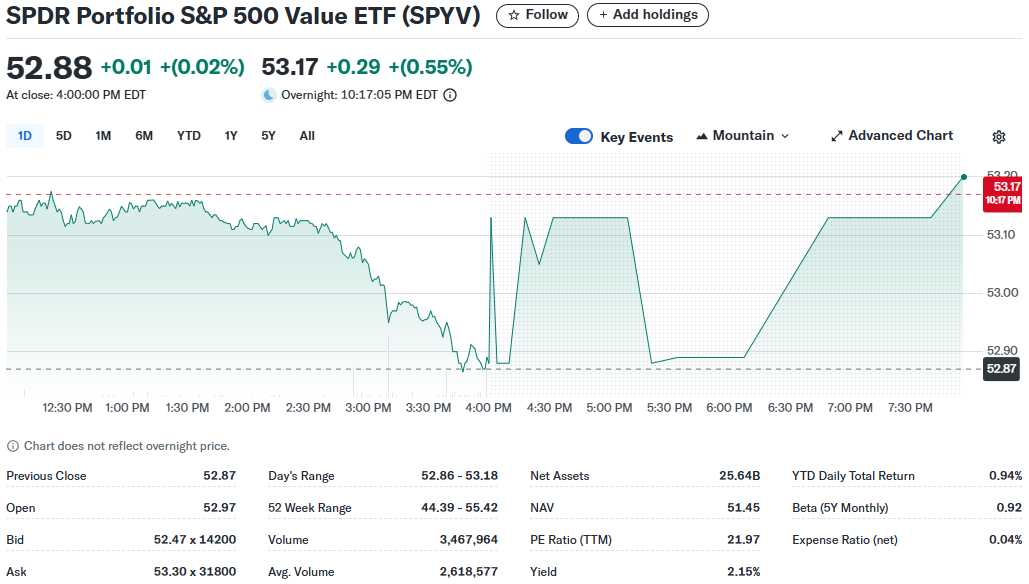Click the Volume value 3,467,964
The height and width of the screenshot is (584, 1029).
click(469, 540)
